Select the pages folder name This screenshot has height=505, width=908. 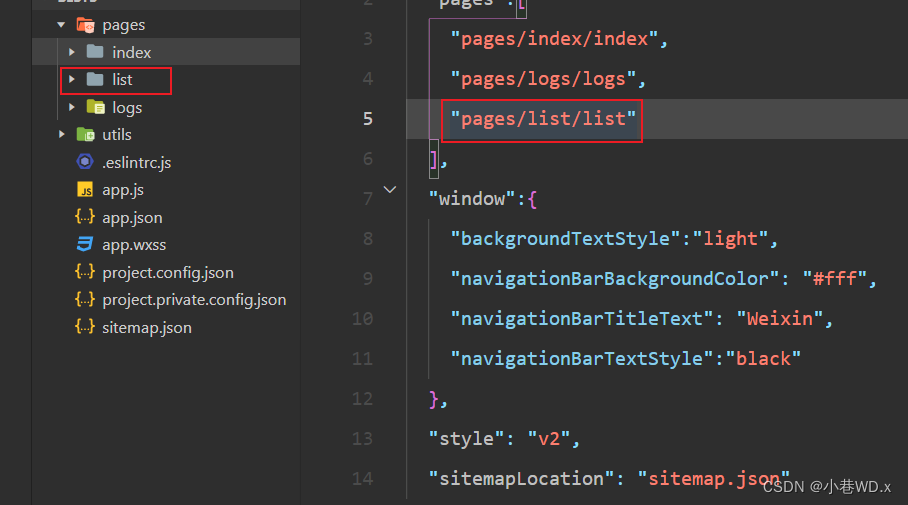point(124,25)
